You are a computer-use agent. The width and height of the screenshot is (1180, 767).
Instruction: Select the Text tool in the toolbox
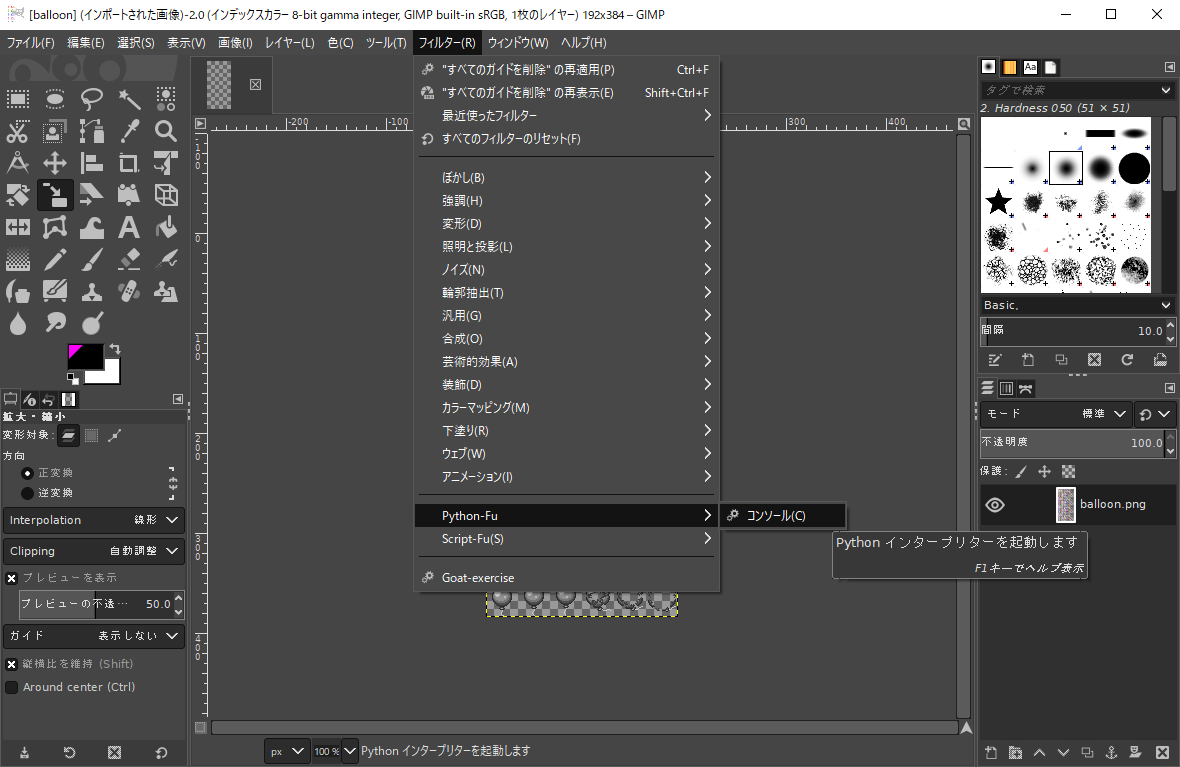coord(130,227)
